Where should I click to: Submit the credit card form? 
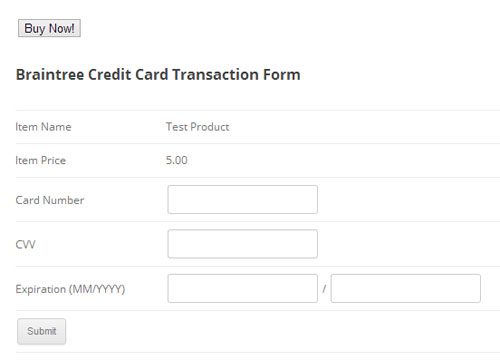pyautogui.click(x=42, y=331)
